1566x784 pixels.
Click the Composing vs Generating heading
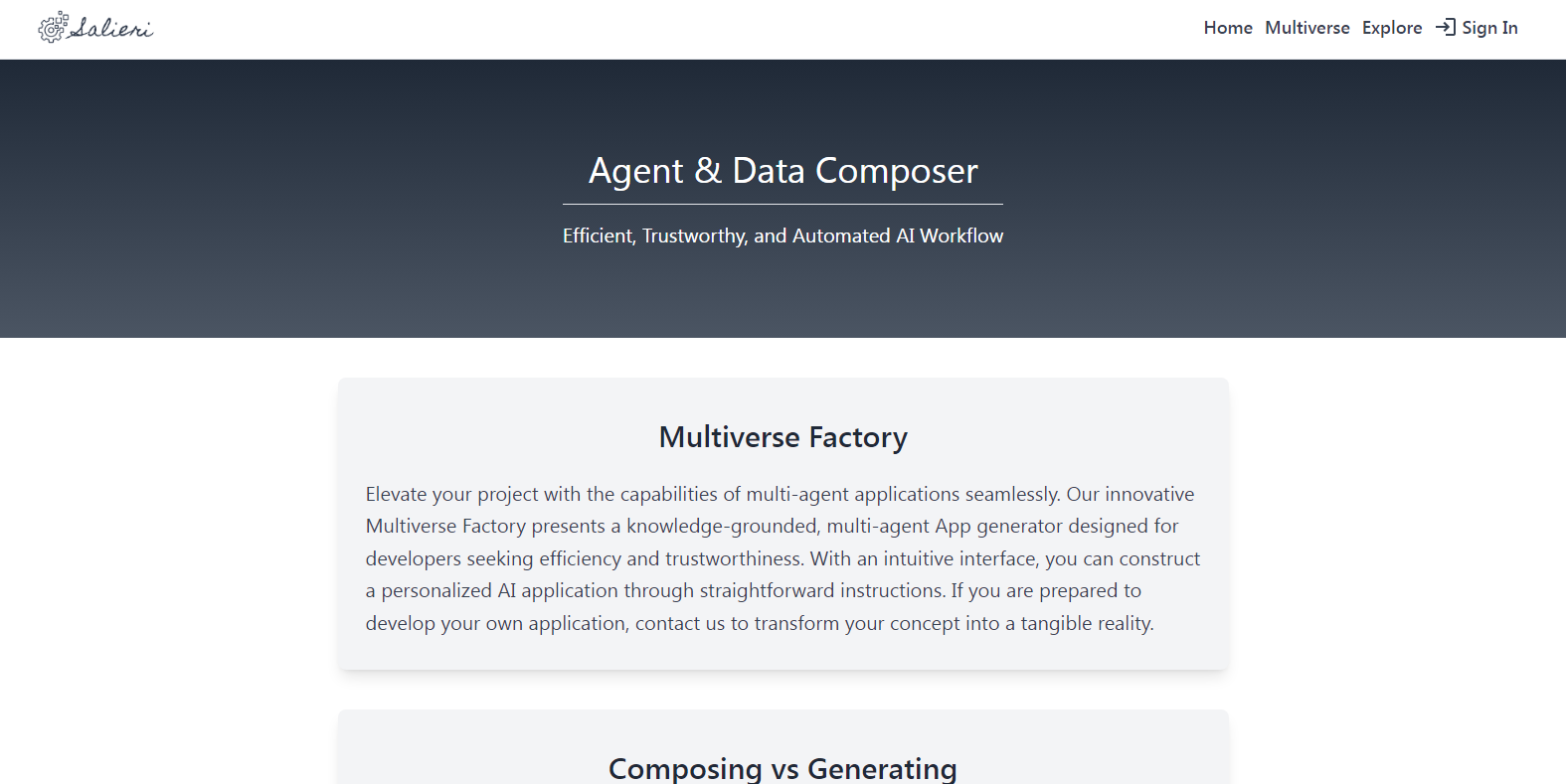pos(783,768)
